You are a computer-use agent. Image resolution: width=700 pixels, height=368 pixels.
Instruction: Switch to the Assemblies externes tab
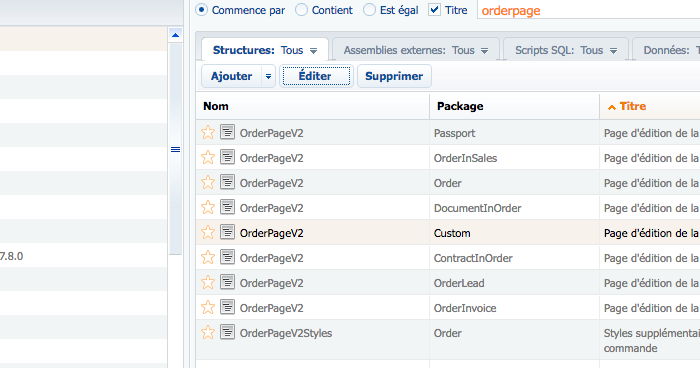(416, 50)
